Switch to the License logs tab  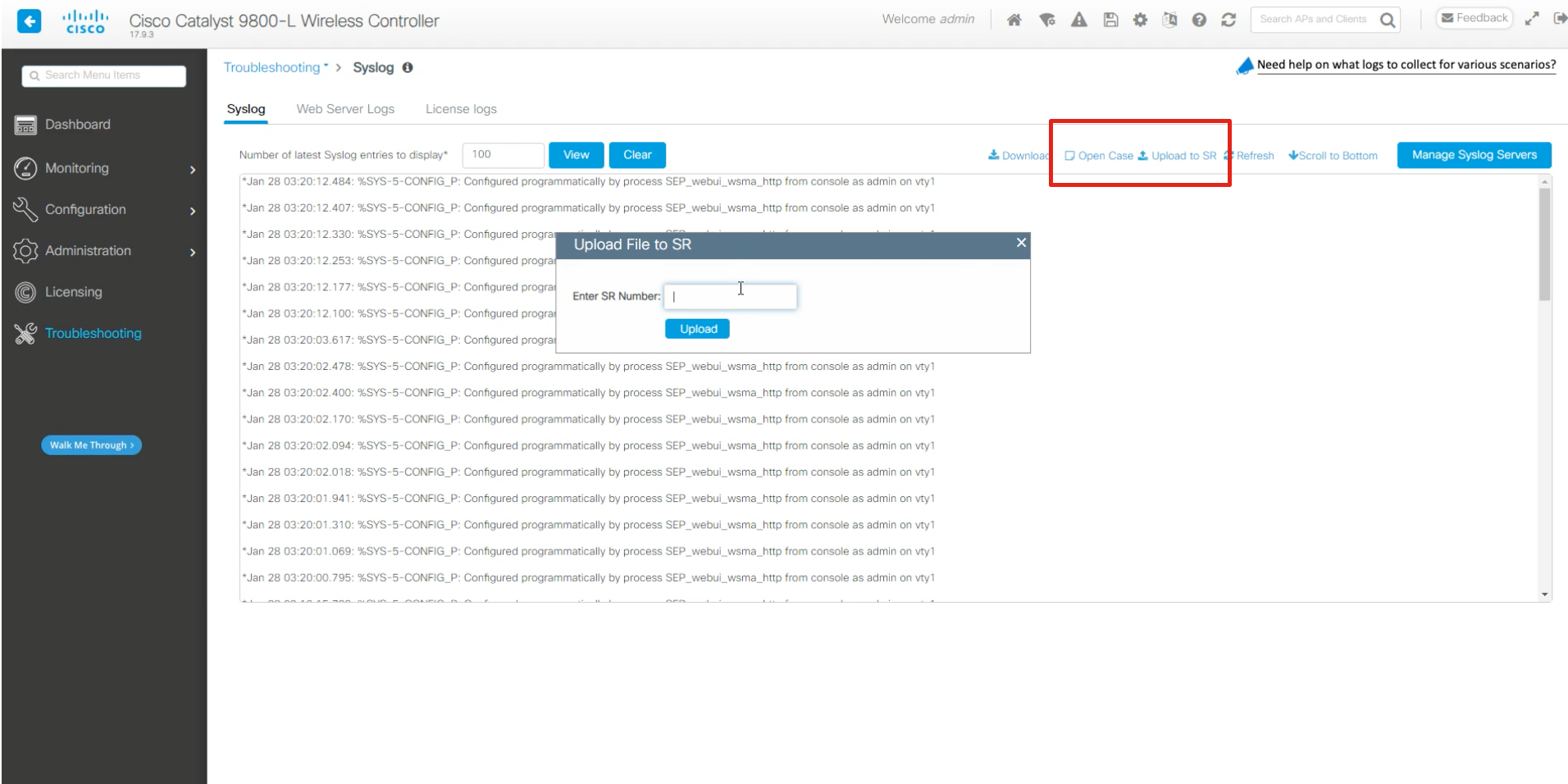(461, 109)
